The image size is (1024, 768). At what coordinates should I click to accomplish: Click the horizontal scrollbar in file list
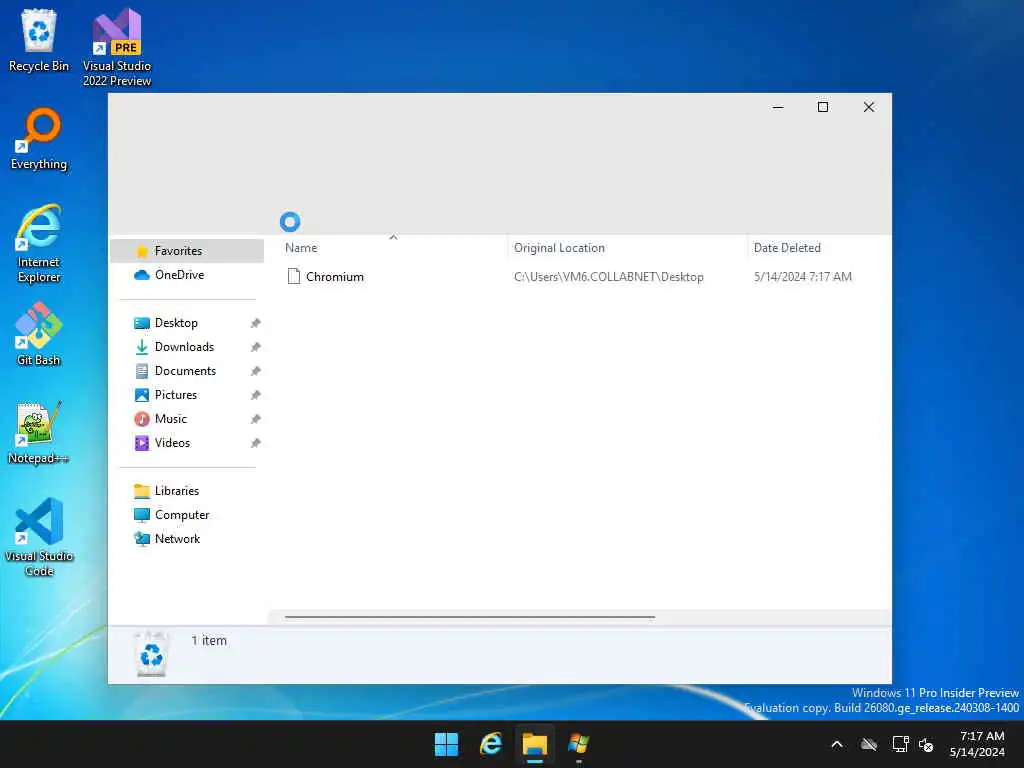470,616
